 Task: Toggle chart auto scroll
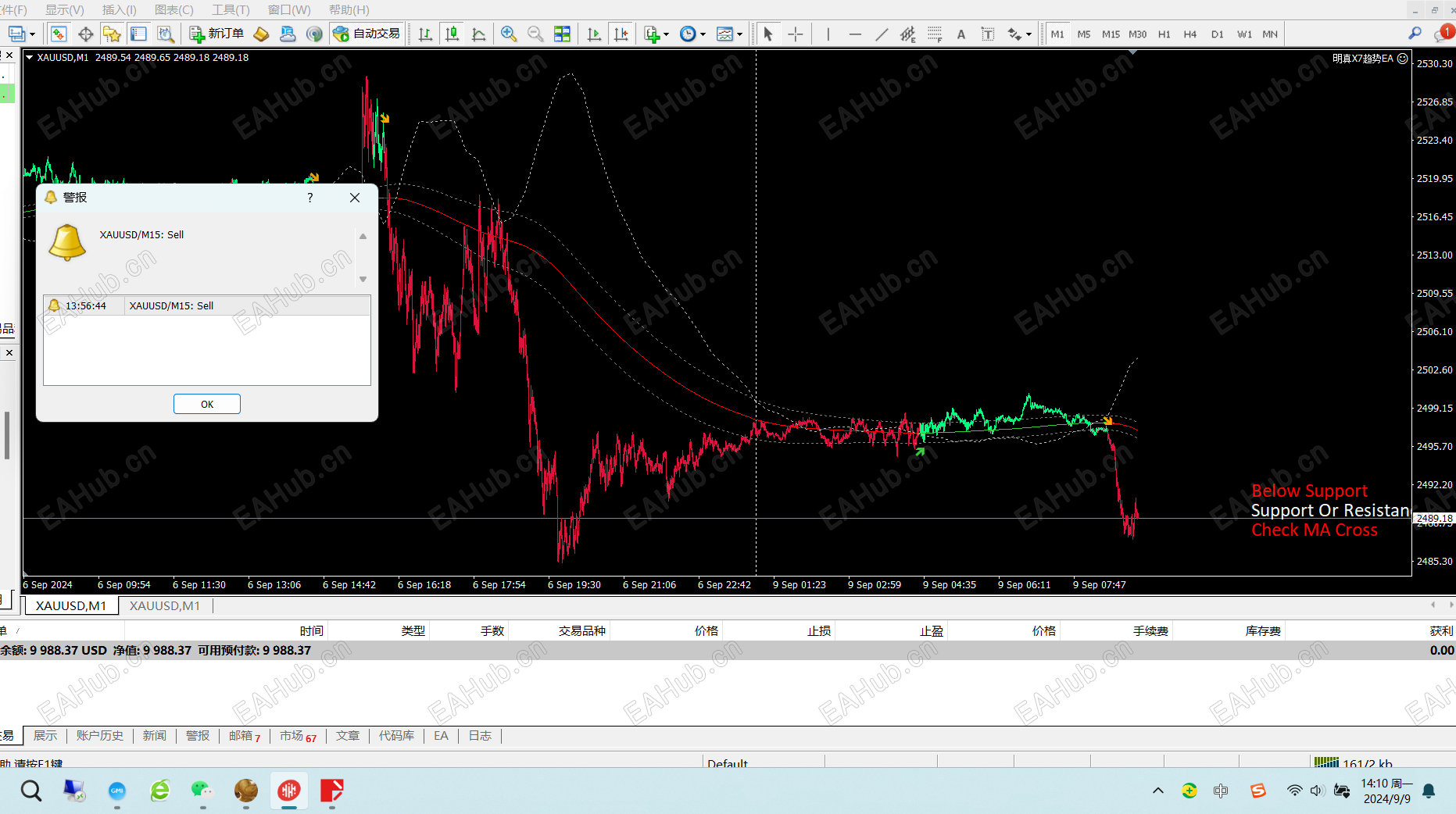point(594,34)
